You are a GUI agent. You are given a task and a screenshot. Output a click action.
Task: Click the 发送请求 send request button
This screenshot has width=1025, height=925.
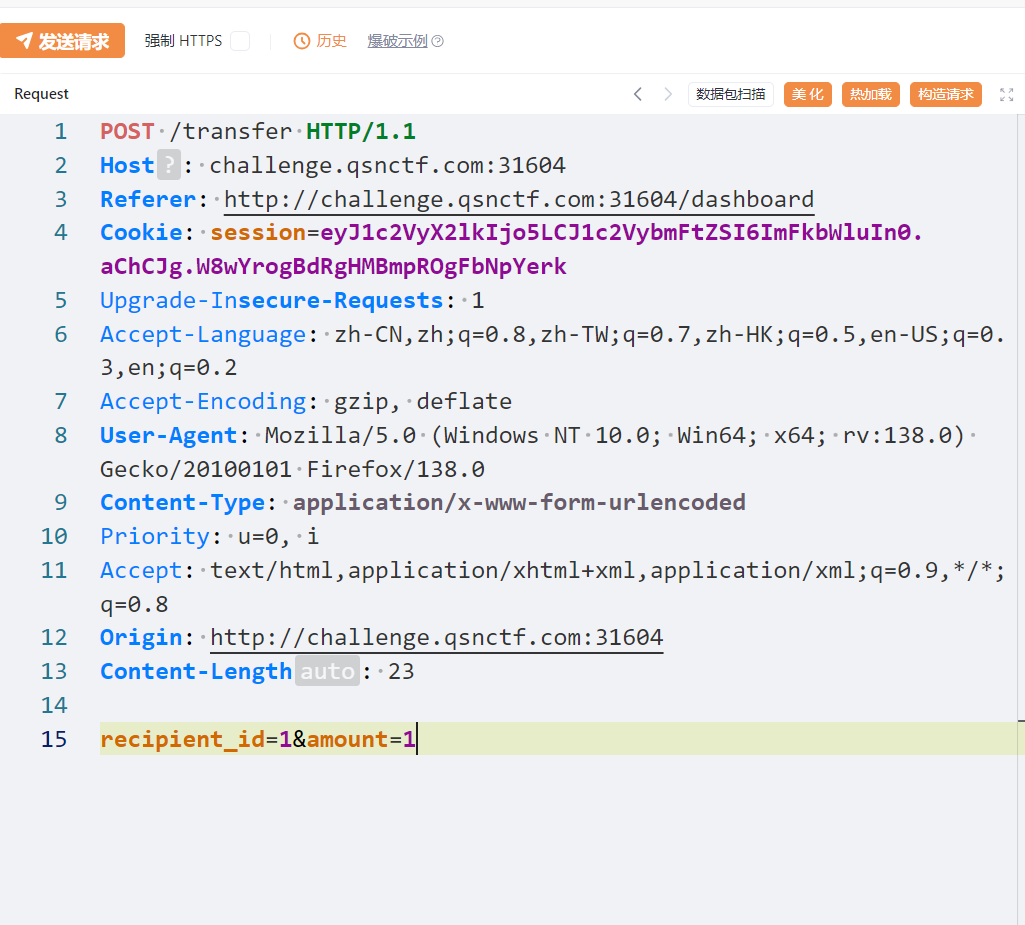(x=62, y=41)
